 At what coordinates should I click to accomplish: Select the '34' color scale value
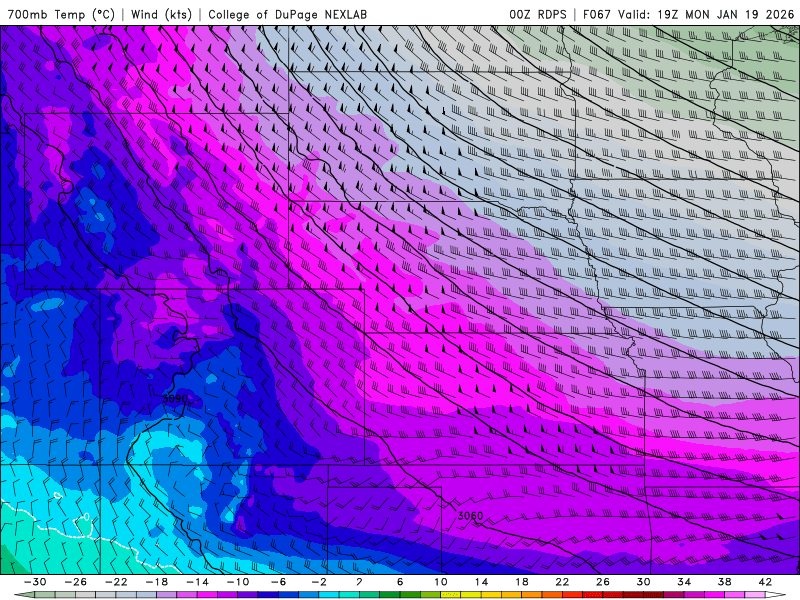point(684,582)
